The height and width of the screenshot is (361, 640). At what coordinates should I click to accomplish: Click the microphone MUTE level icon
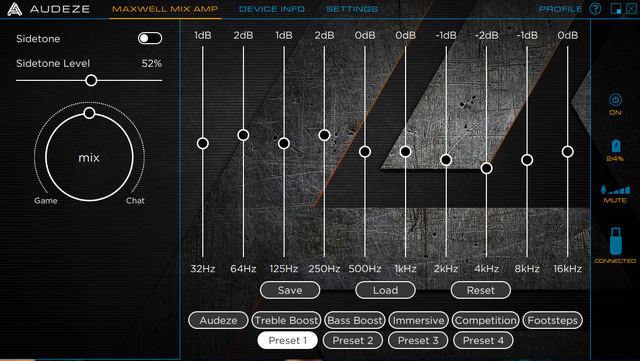click(615, 190)
